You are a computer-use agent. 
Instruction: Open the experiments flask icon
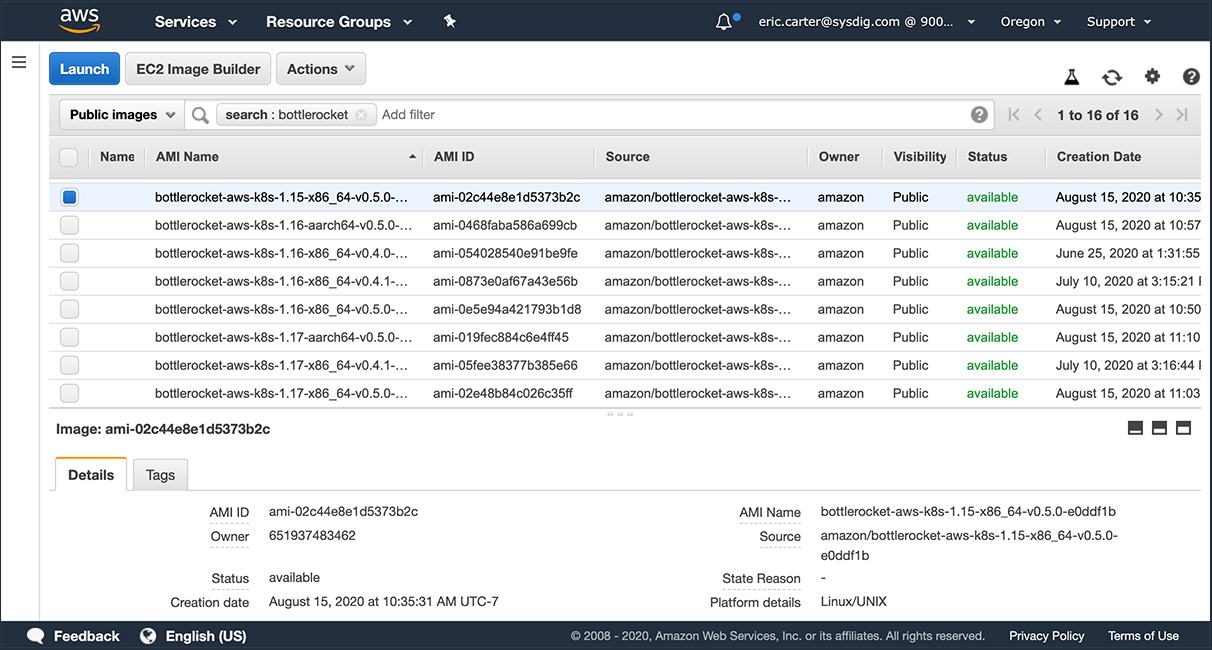pos(1072,76)
